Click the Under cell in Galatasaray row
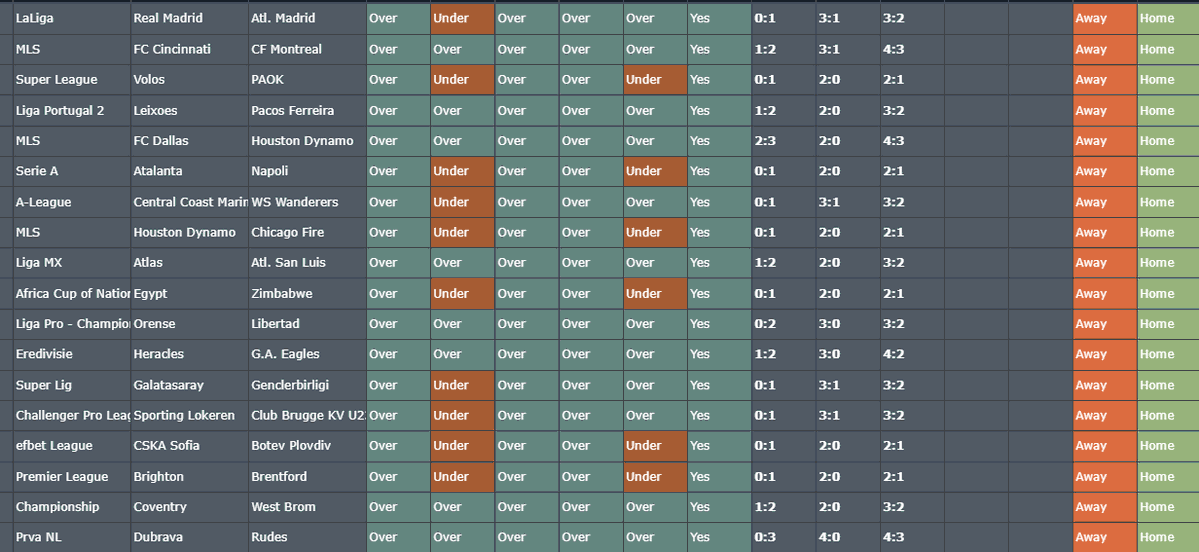 [463, 385]
